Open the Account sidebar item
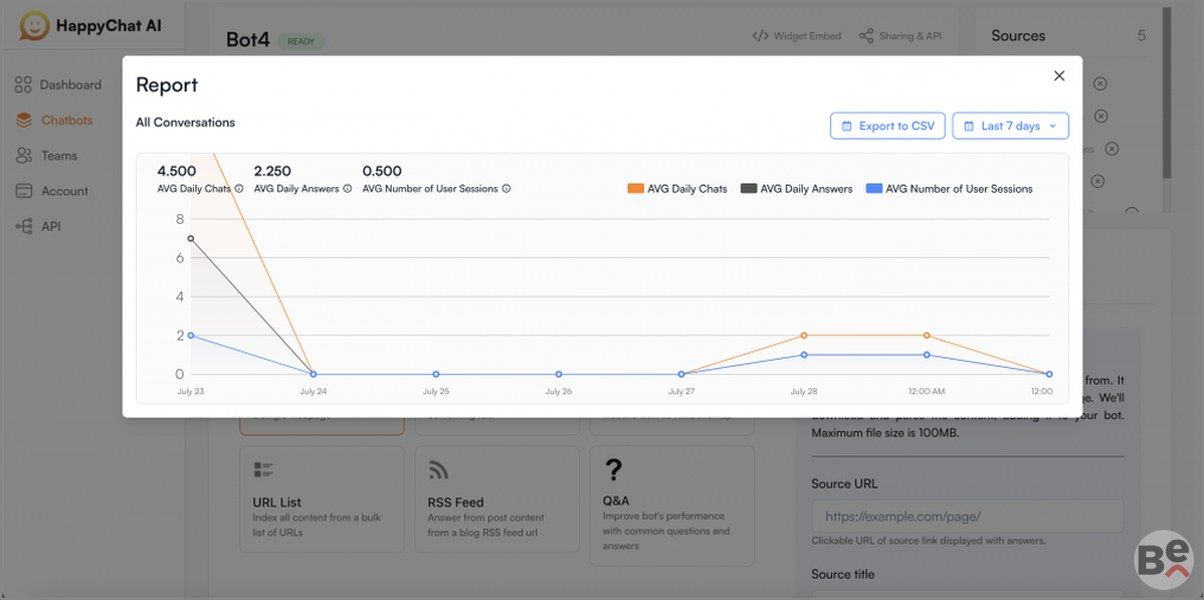The width and height of the screenshot is (1204, 600). pyautogui.click(x=64, y=191)
